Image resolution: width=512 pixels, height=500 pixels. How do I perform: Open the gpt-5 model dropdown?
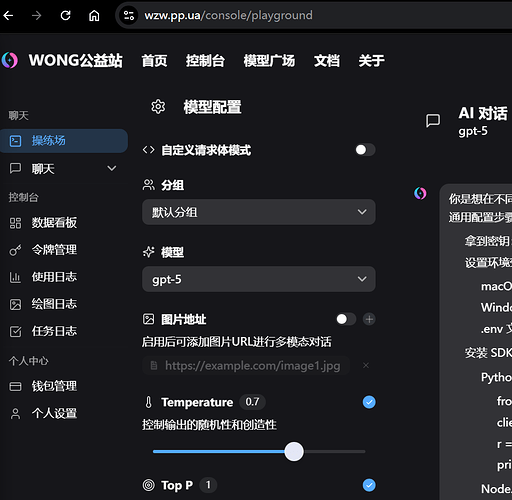click(x=259, y=279)
